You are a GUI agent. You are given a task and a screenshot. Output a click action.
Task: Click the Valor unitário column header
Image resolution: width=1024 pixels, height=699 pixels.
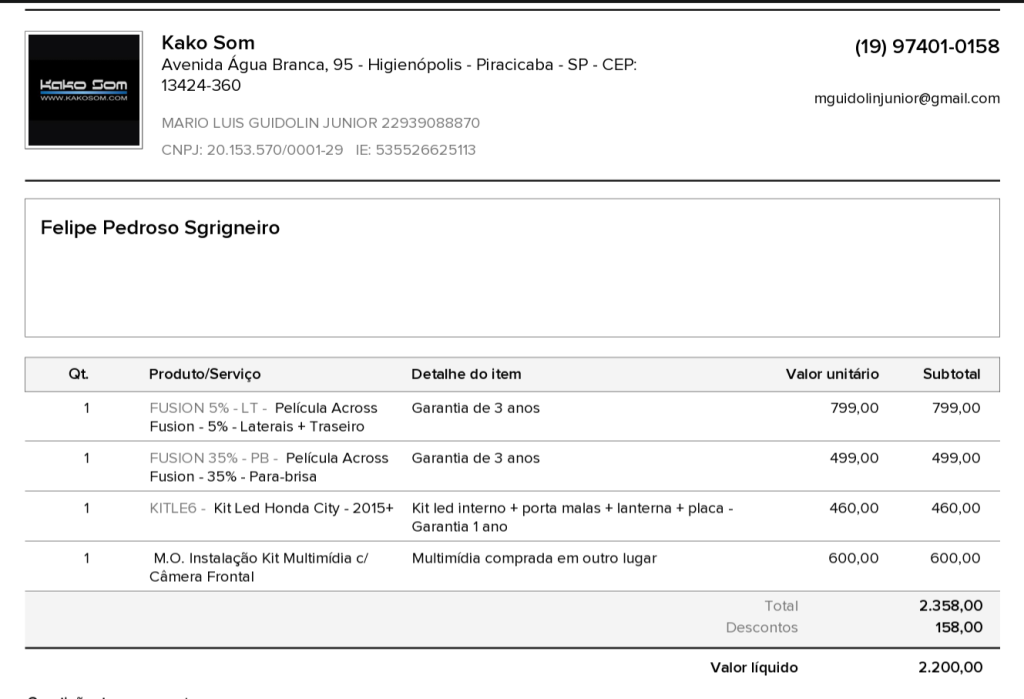[x=832, y=374]
